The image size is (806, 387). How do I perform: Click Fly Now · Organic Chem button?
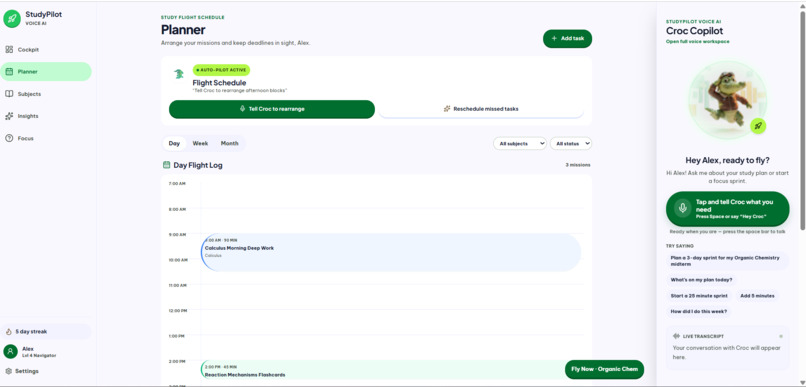point(604,369)
